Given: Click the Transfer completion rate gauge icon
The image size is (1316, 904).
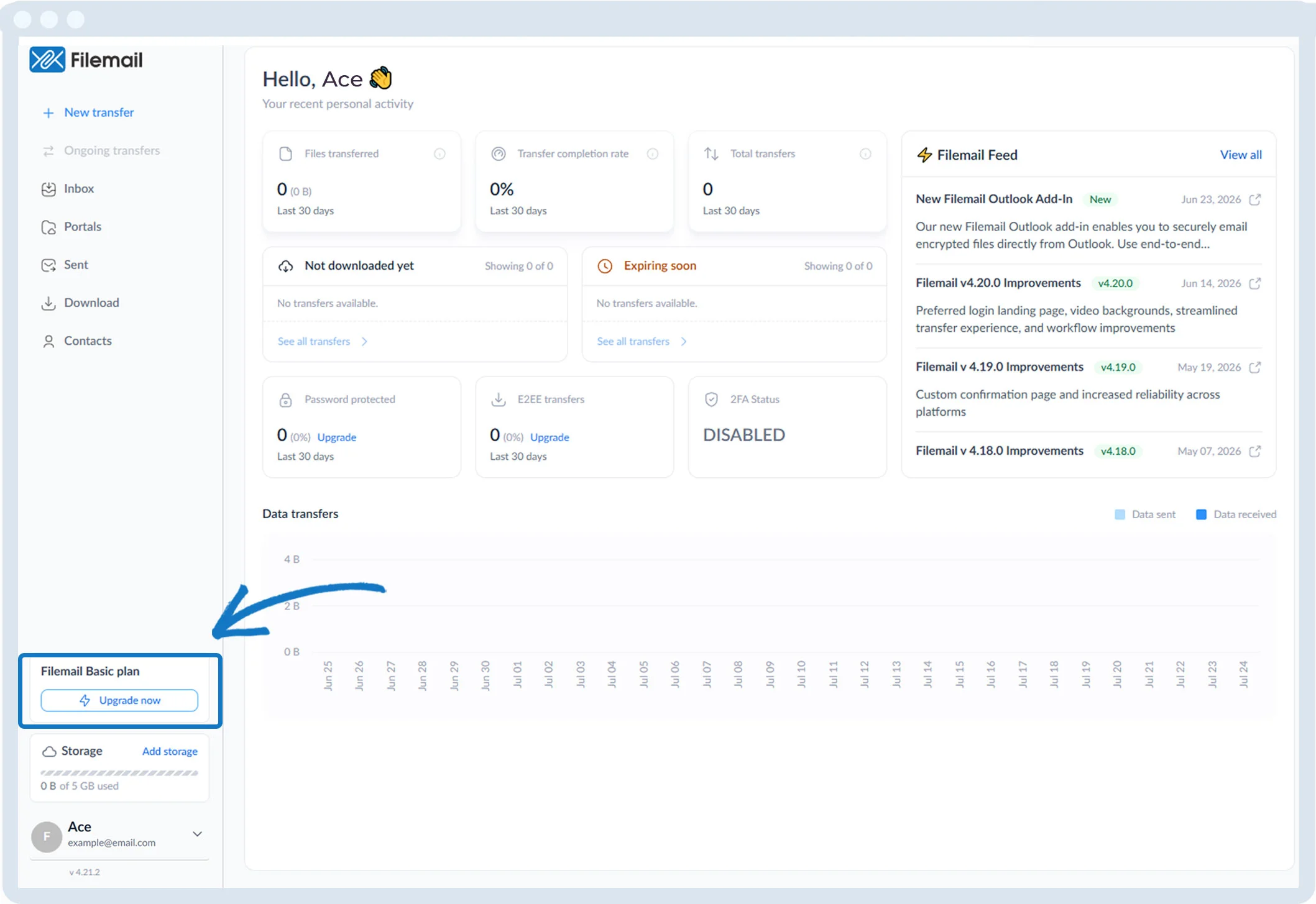Looking at the screenshot, I should click(x=499, y=154).
